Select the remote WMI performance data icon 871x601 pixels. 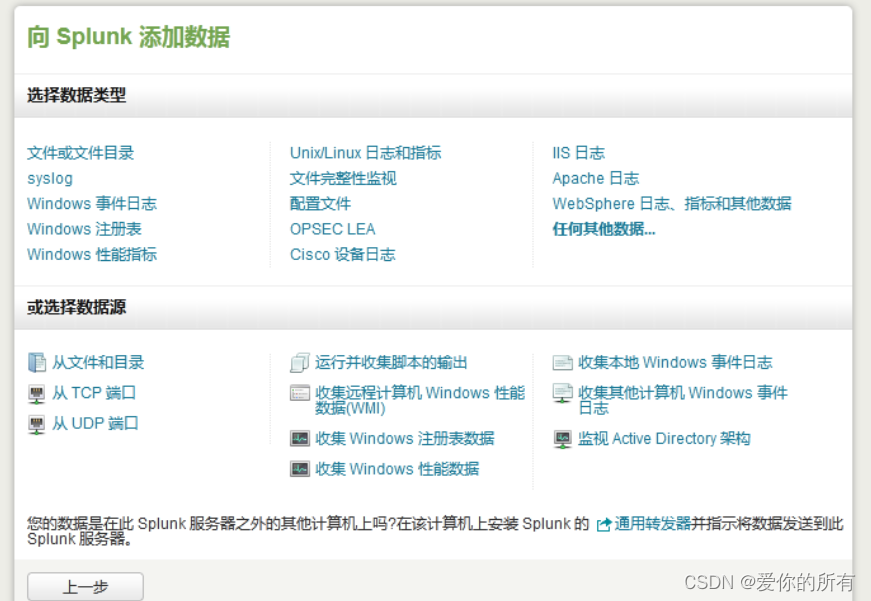click(x=300, y=393)
